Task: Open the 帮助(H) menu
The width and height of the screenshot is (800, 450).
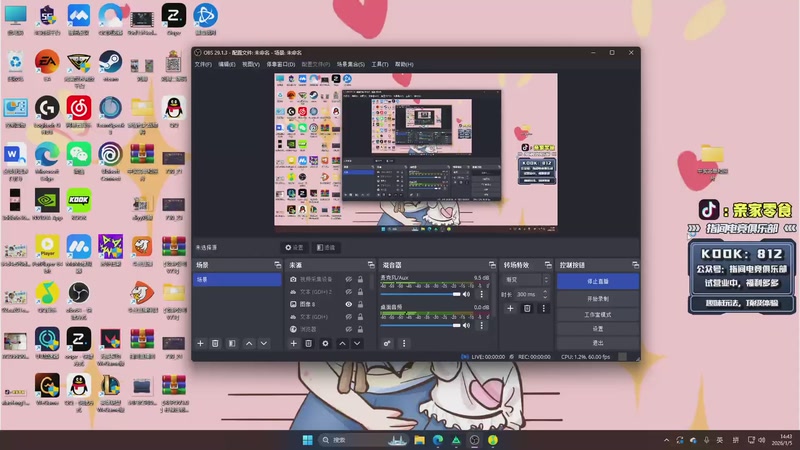Action: 404,64
